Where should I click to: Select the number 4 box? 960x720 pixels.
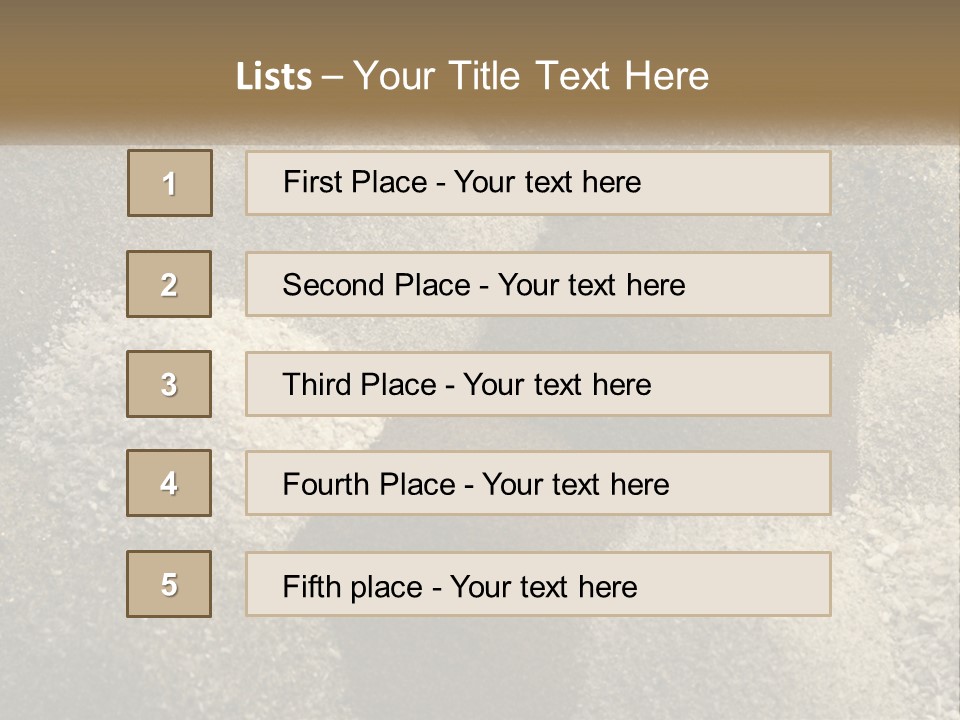[x=169, y=483]
